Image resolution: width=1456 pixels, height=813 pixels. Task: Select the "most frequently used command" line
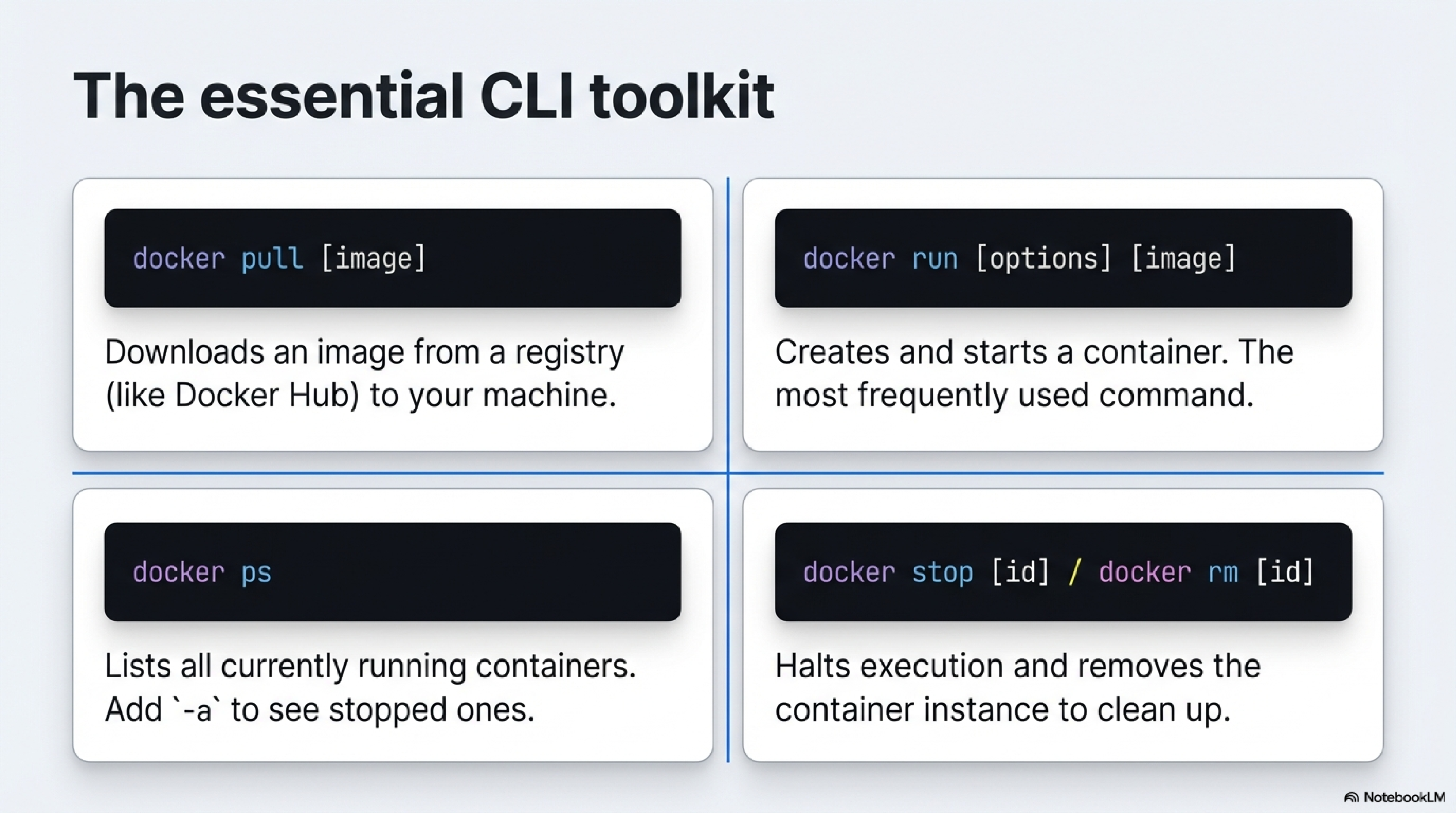1014,395
